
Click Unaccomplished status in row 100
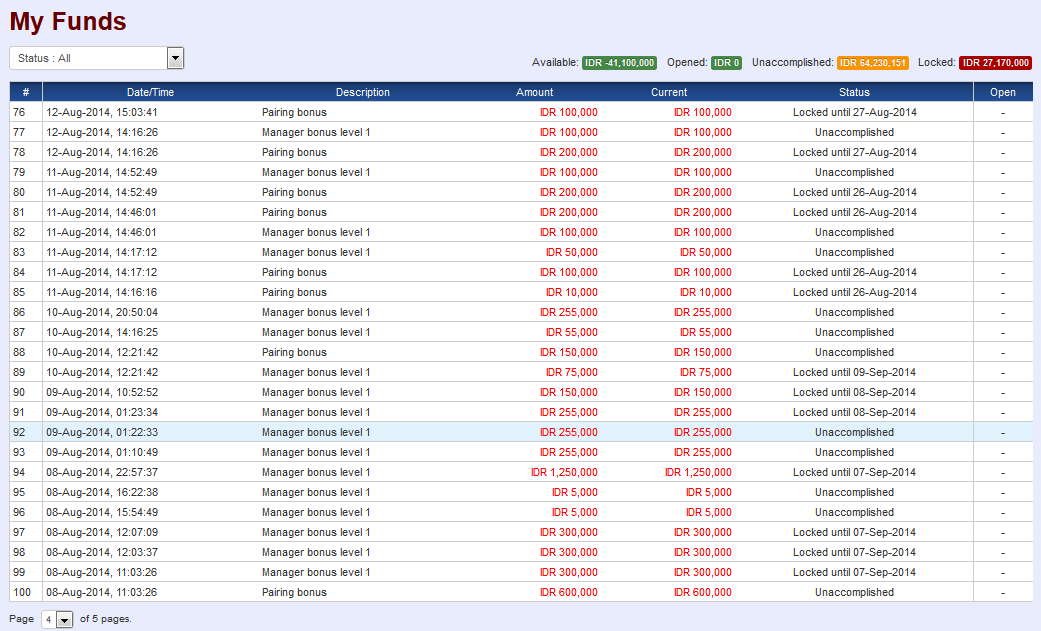click(x=854, y=592)
